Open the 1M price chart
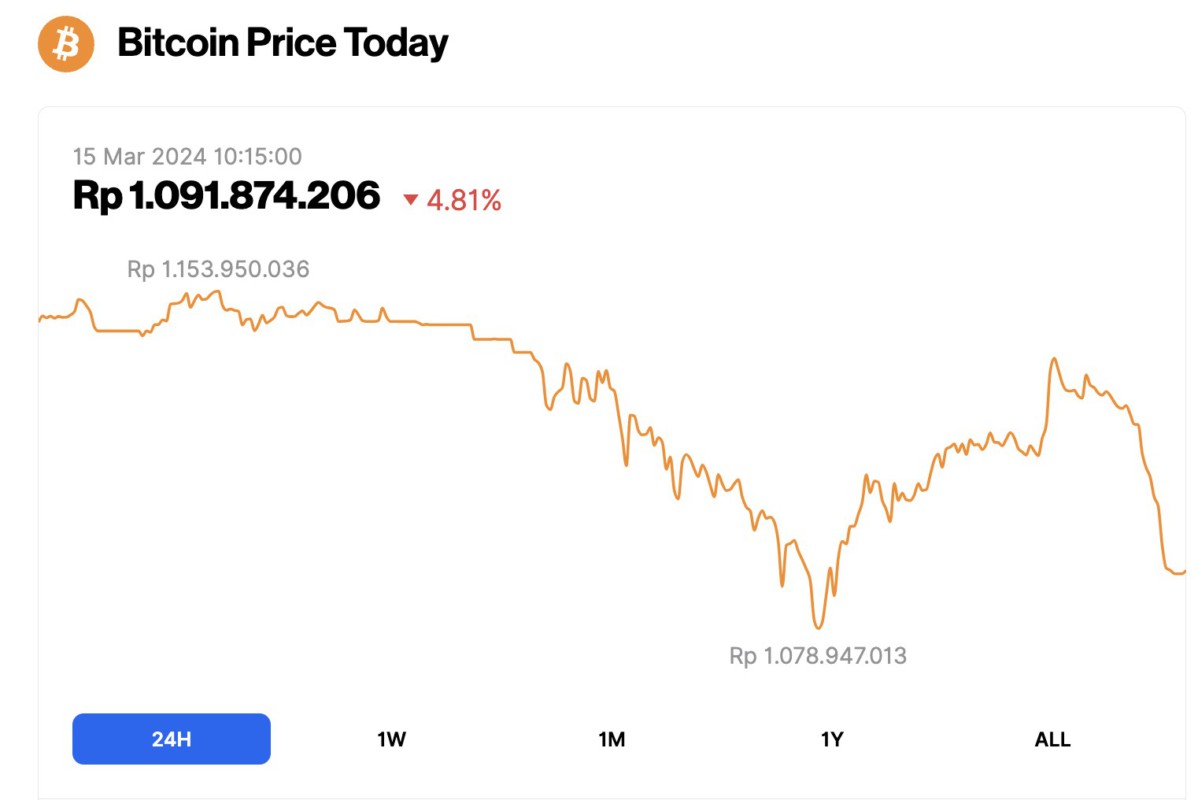This screenshot has width=1198, height=800. [x=612, y=738]
